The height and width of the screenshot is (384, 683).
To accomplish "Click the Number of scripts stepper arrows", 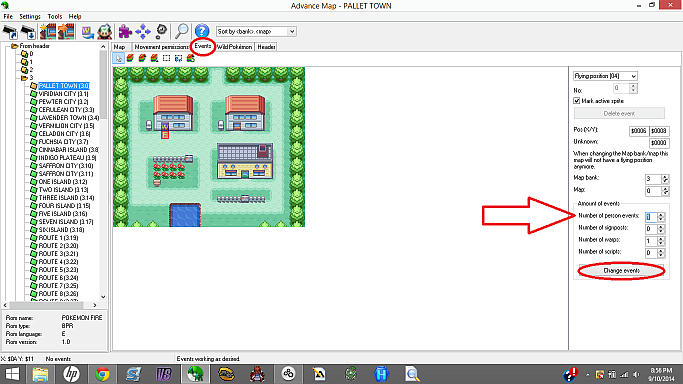I will pyautogui.click(x=661, y=253).
